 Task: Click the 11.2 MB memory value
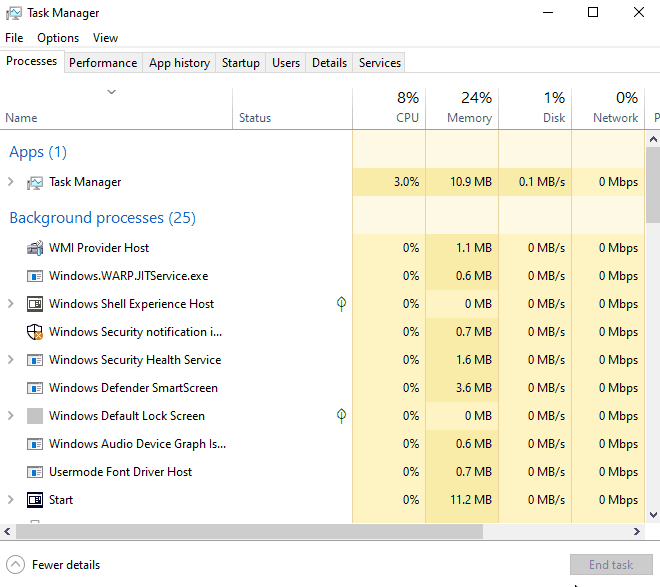(x=471, y=500)
